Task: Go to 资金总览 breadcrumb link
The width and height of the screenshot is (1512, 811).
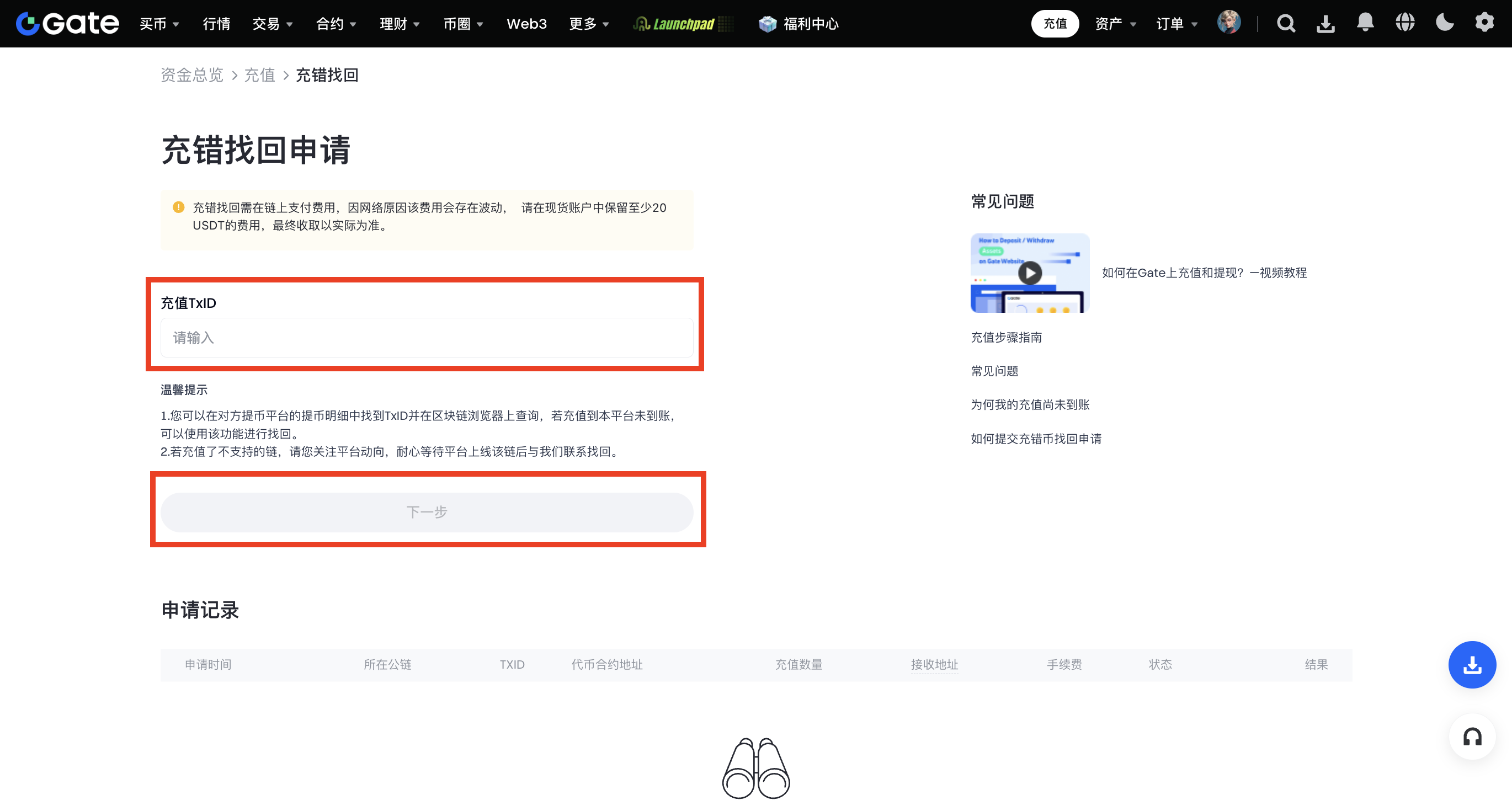Action: [192, 75]
